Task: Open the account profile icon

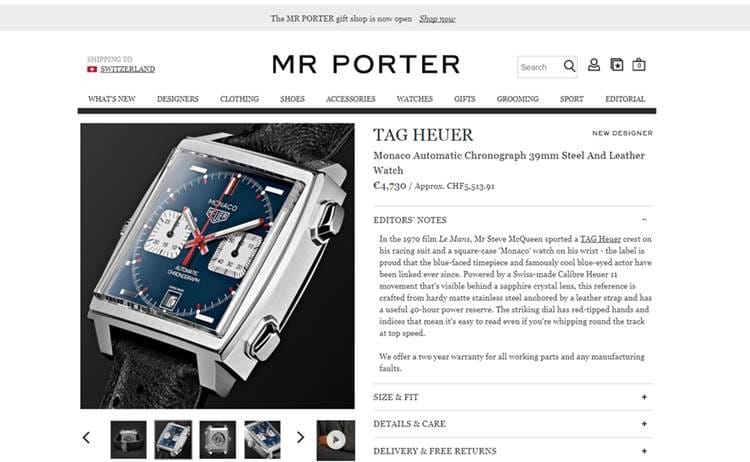Action: tap(594, 65)
